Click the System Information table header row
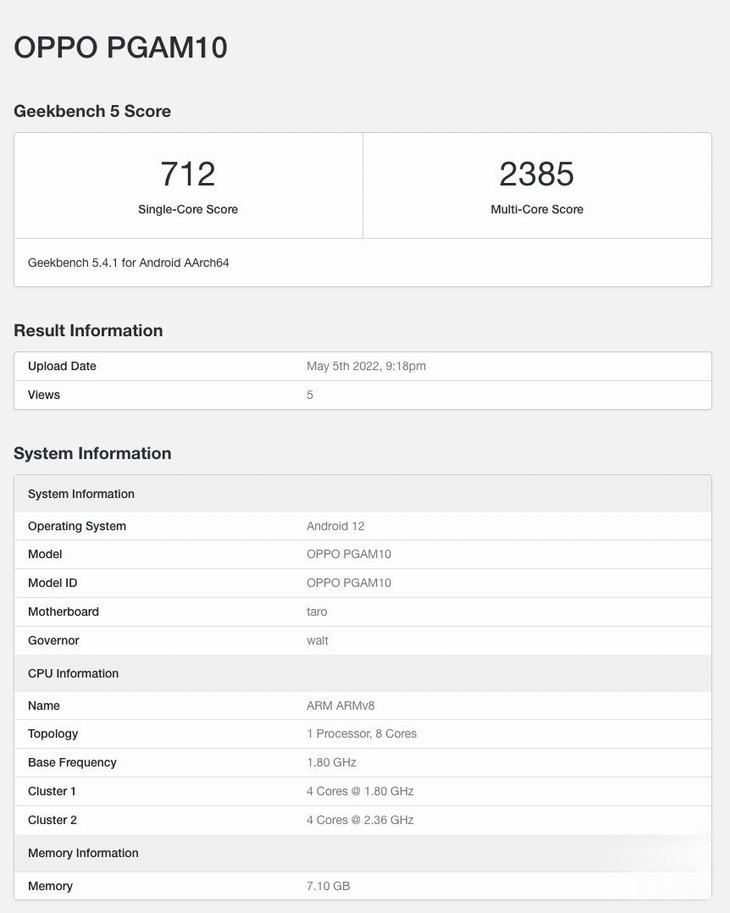The image size is (730, 913). click(x=363, y=494)
